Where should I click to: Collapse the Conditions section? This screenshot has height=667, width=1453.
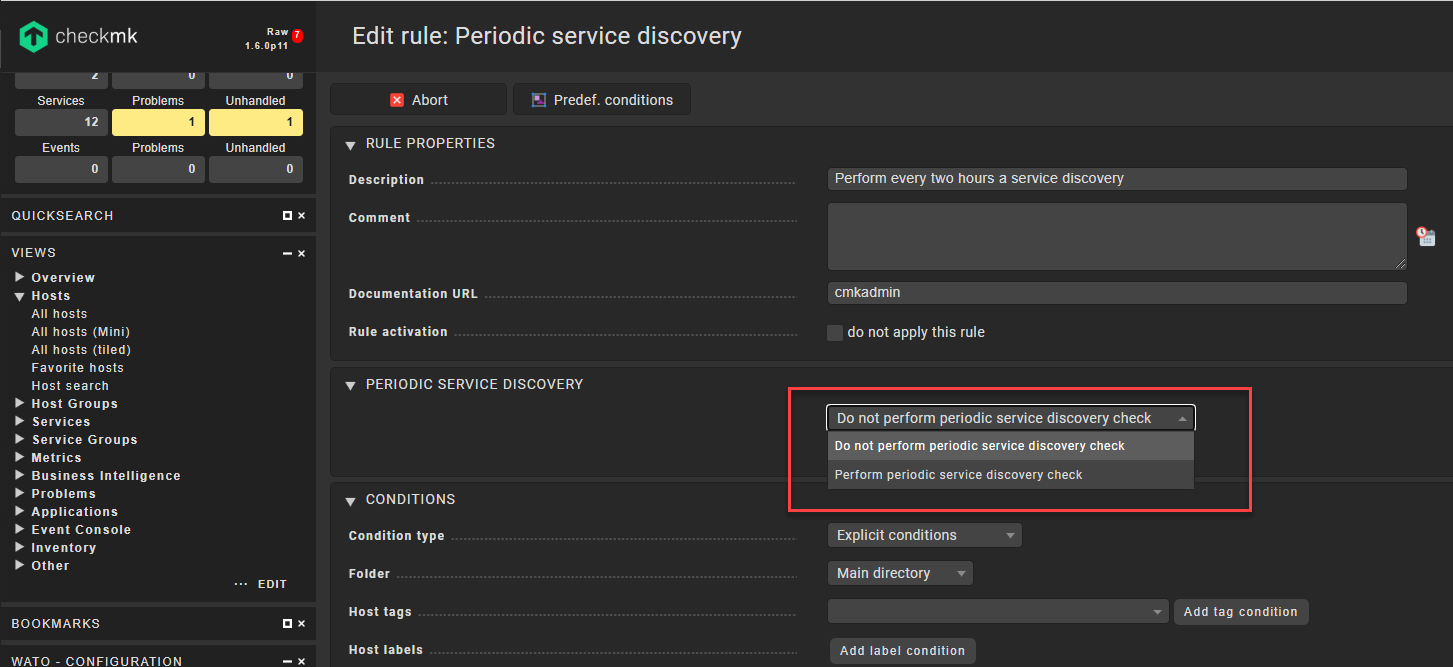pos(350,501)
